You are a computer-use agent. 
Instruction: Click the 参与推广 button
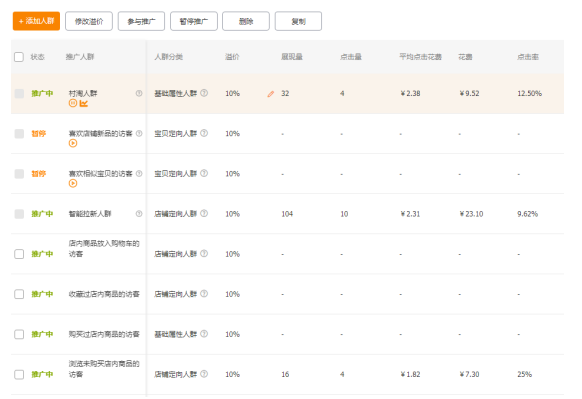tap(141, 21)
